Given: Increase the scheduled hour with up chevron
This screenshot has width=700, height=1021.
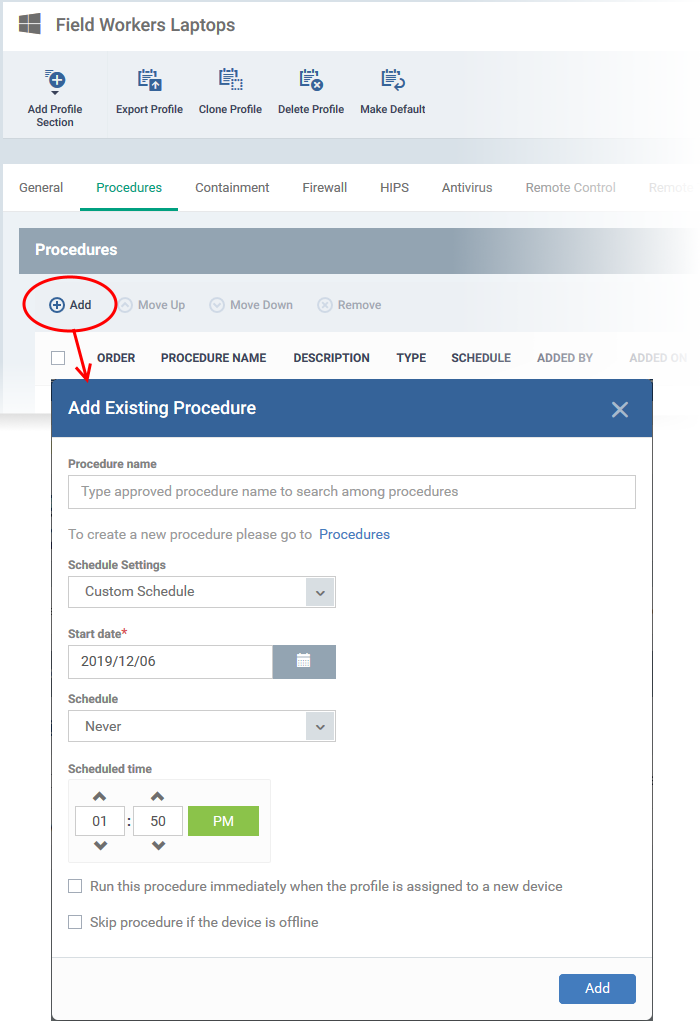Looking at the screenshot, I should pyautogui.click(x=100, y=796).
